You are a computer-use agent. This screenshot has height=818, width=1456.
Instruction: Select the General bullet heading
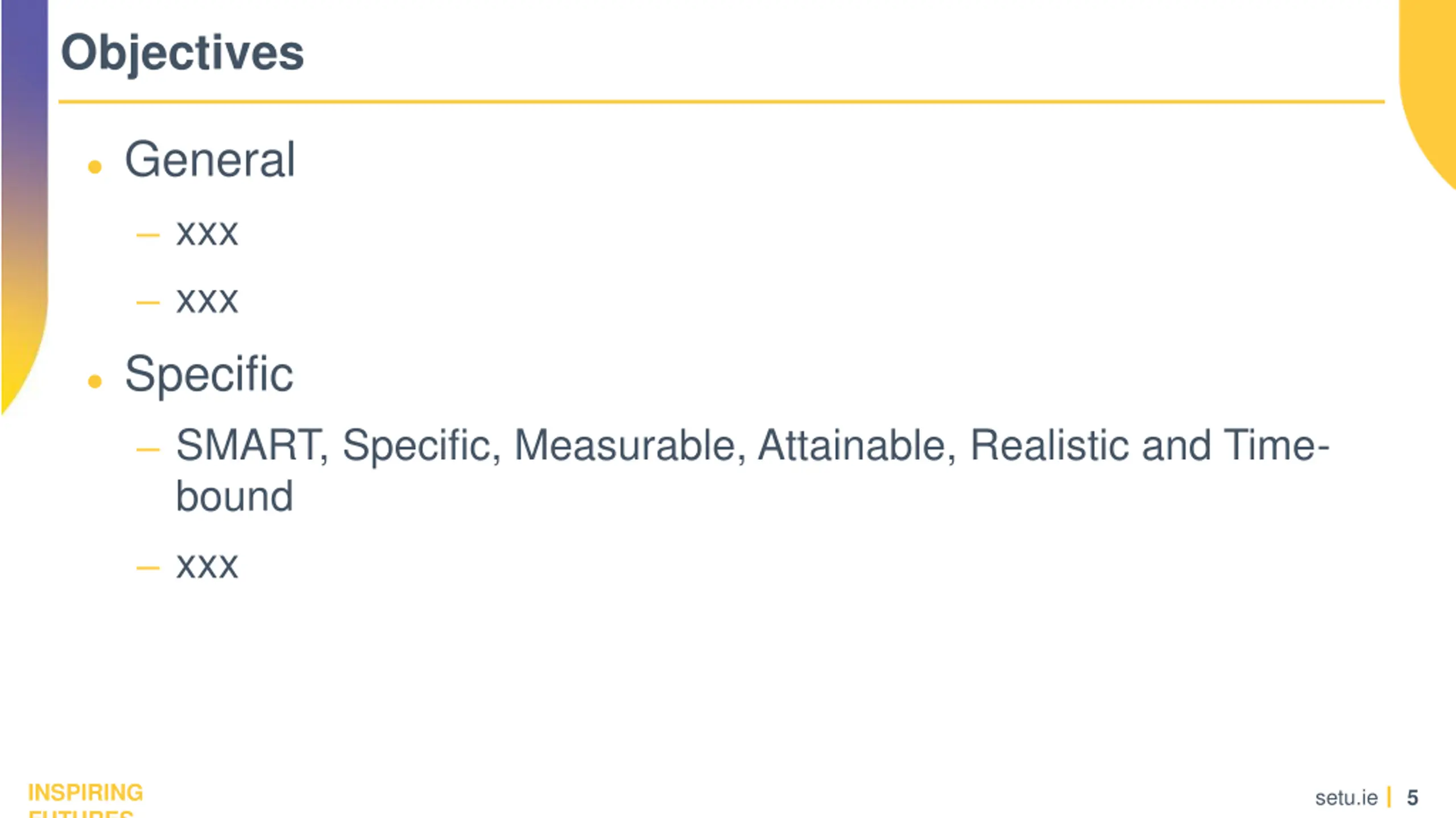coord(210,160)
